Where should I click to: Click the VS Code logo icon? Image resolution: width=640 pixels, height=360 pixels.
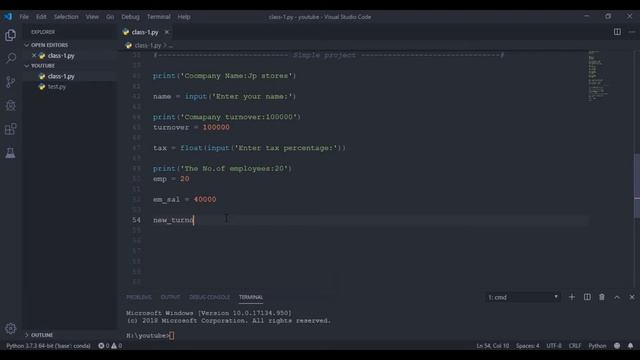click(8, 17)
